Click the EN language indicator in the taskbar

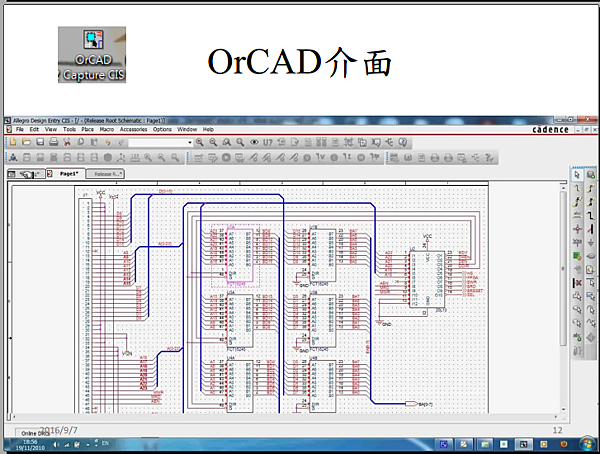[105, 443]
